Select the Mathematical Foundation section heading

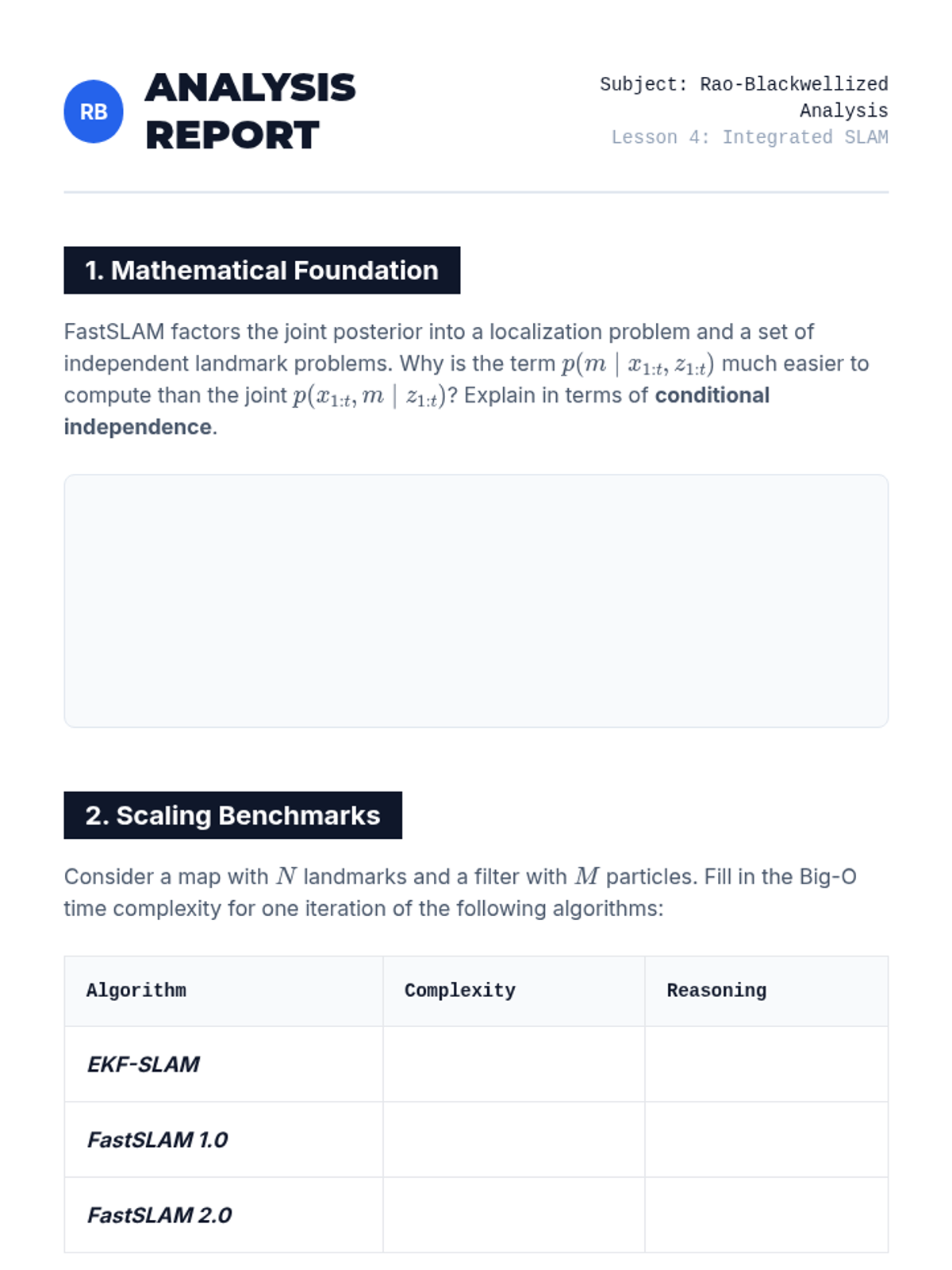[x=262, y=271]
